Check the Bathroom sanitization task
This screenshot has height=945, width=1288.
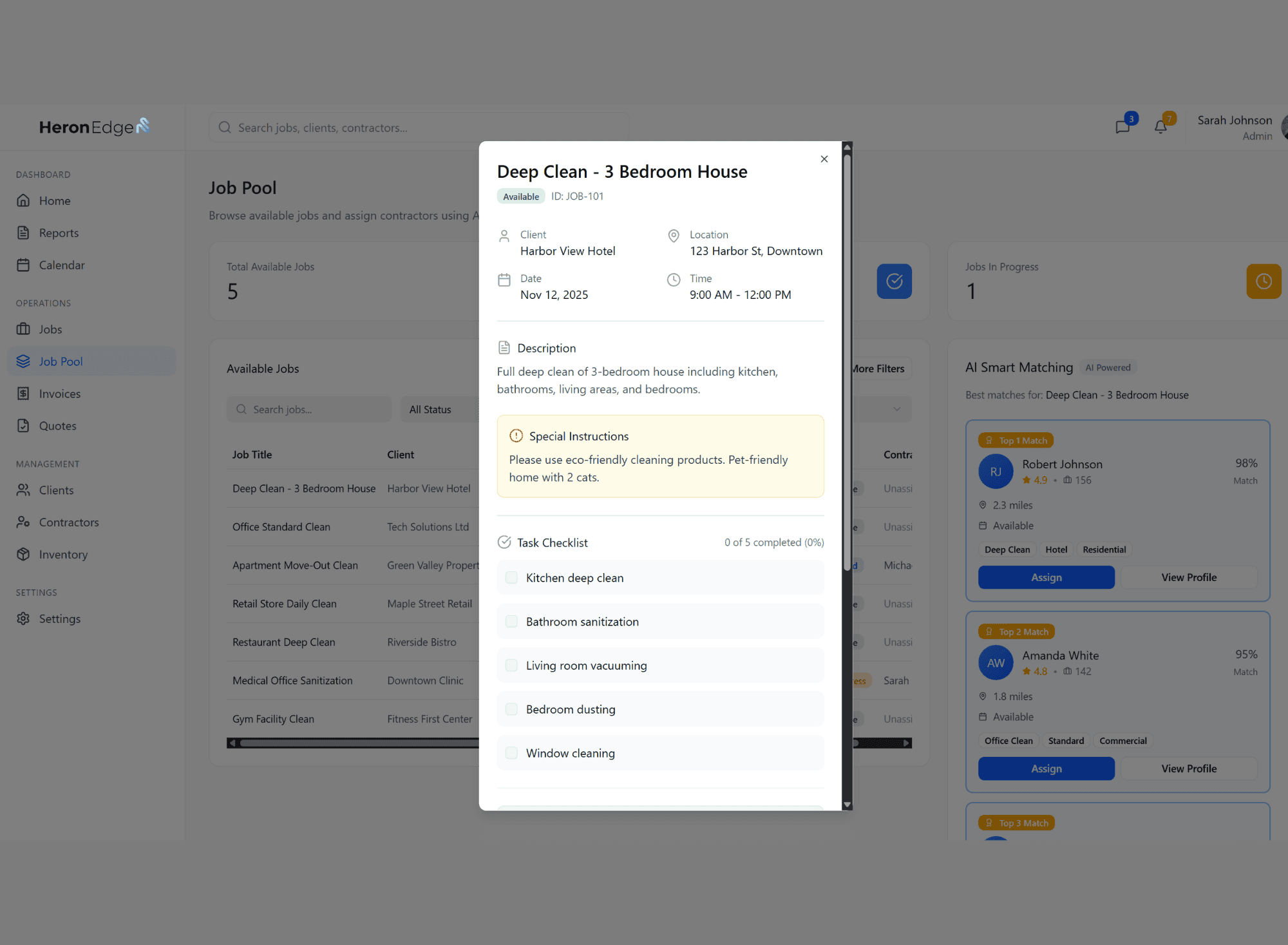pos(511,622)
